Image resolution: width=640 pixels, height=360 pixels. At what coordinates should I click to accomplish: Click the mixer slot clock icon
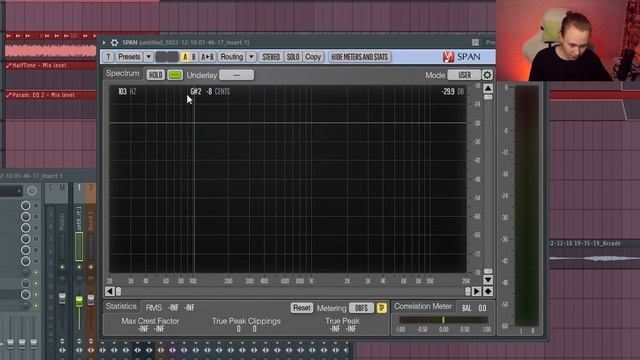pyautogui.click(x=31, y=191)
